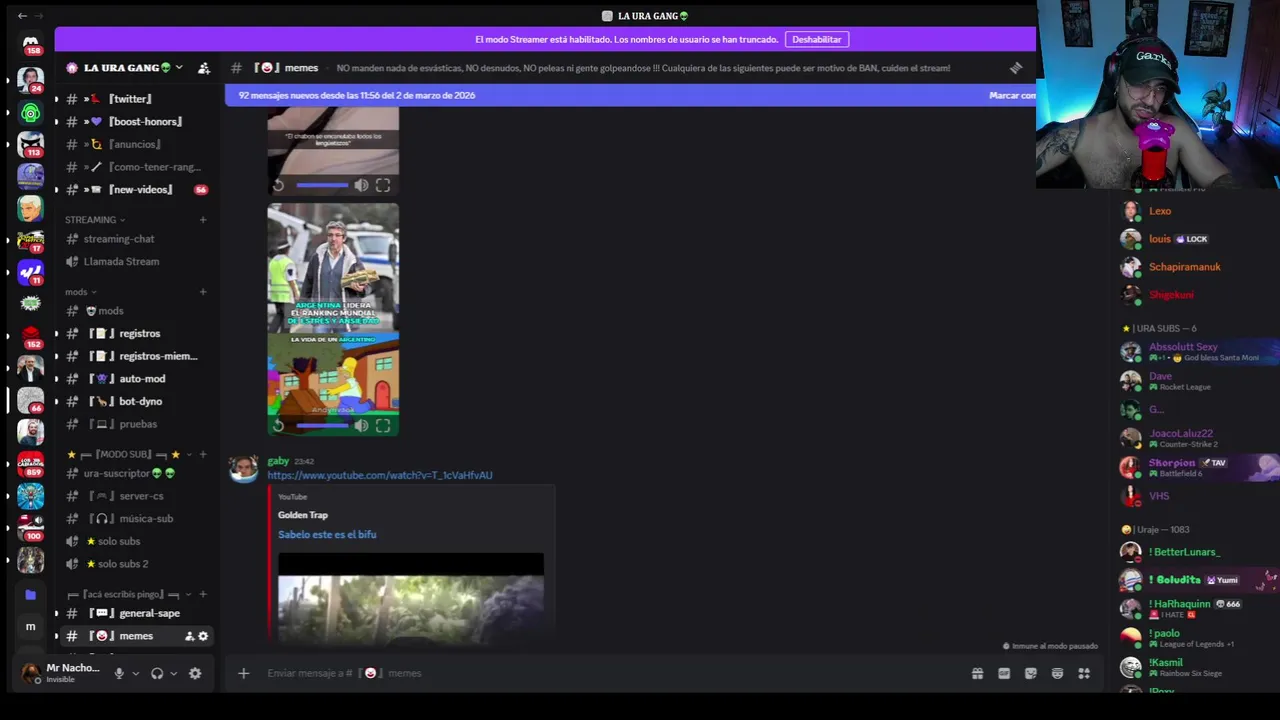
Task: Open user settings gear icon
Action: [x=195, y=673]
